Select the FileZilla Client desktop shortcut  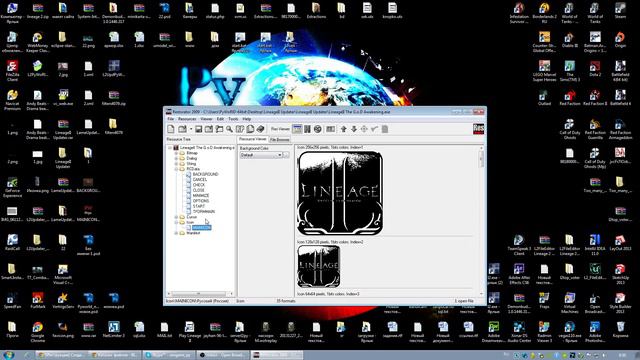tap(12, 71)
